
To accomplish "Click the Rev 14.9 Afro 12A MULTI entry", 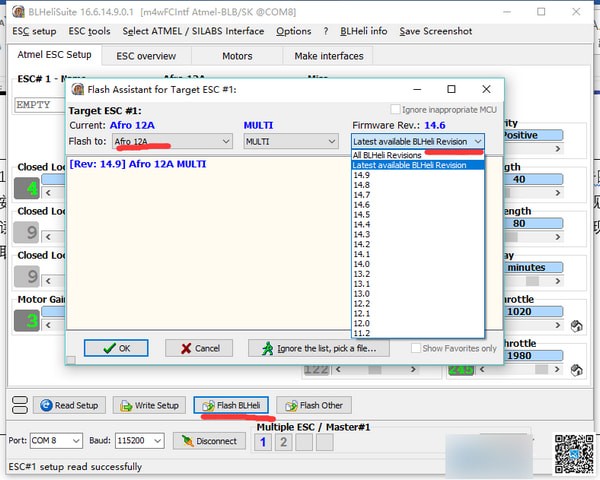I will click(138, 164).
